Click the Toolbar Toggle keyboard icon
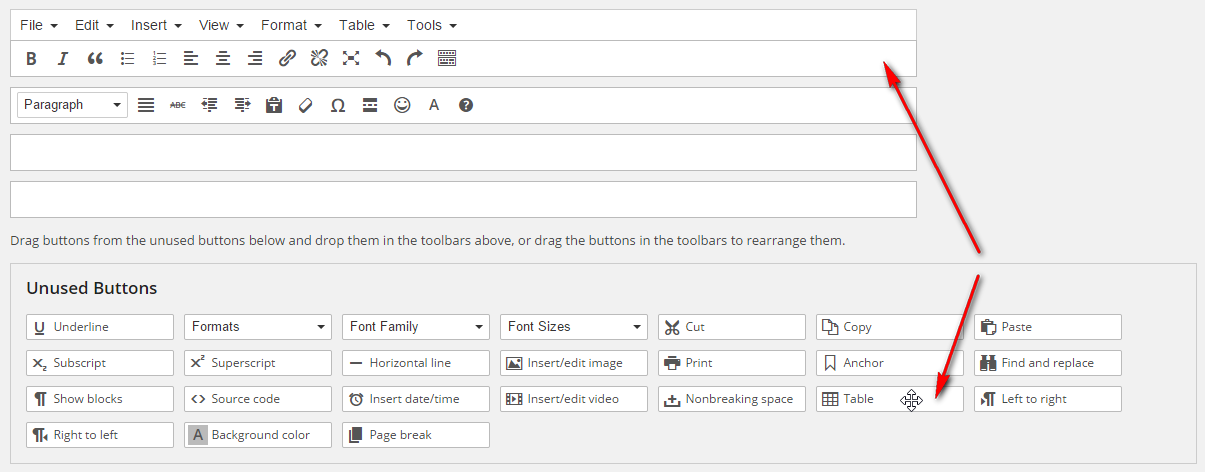 447,59
